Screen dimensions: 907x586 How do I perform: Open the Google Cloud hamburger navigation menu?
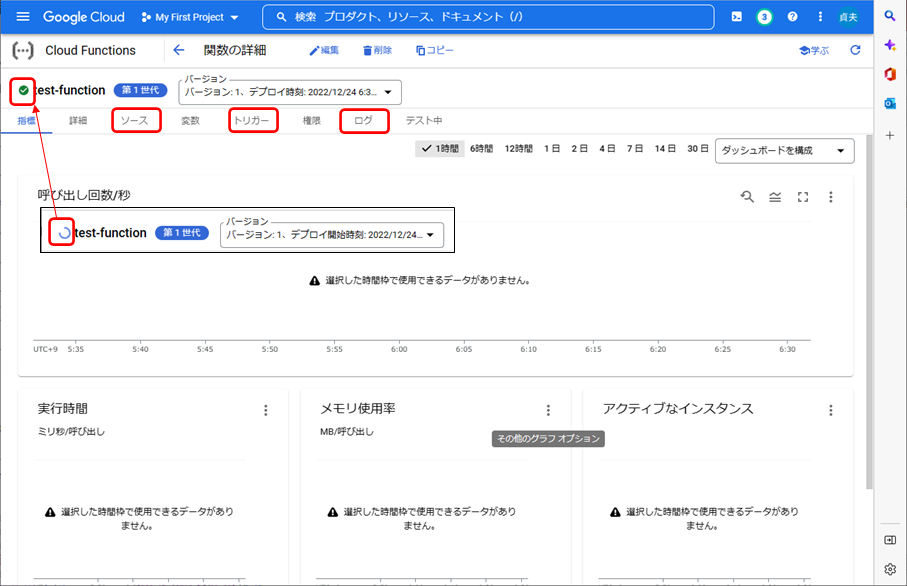[23, 17]
